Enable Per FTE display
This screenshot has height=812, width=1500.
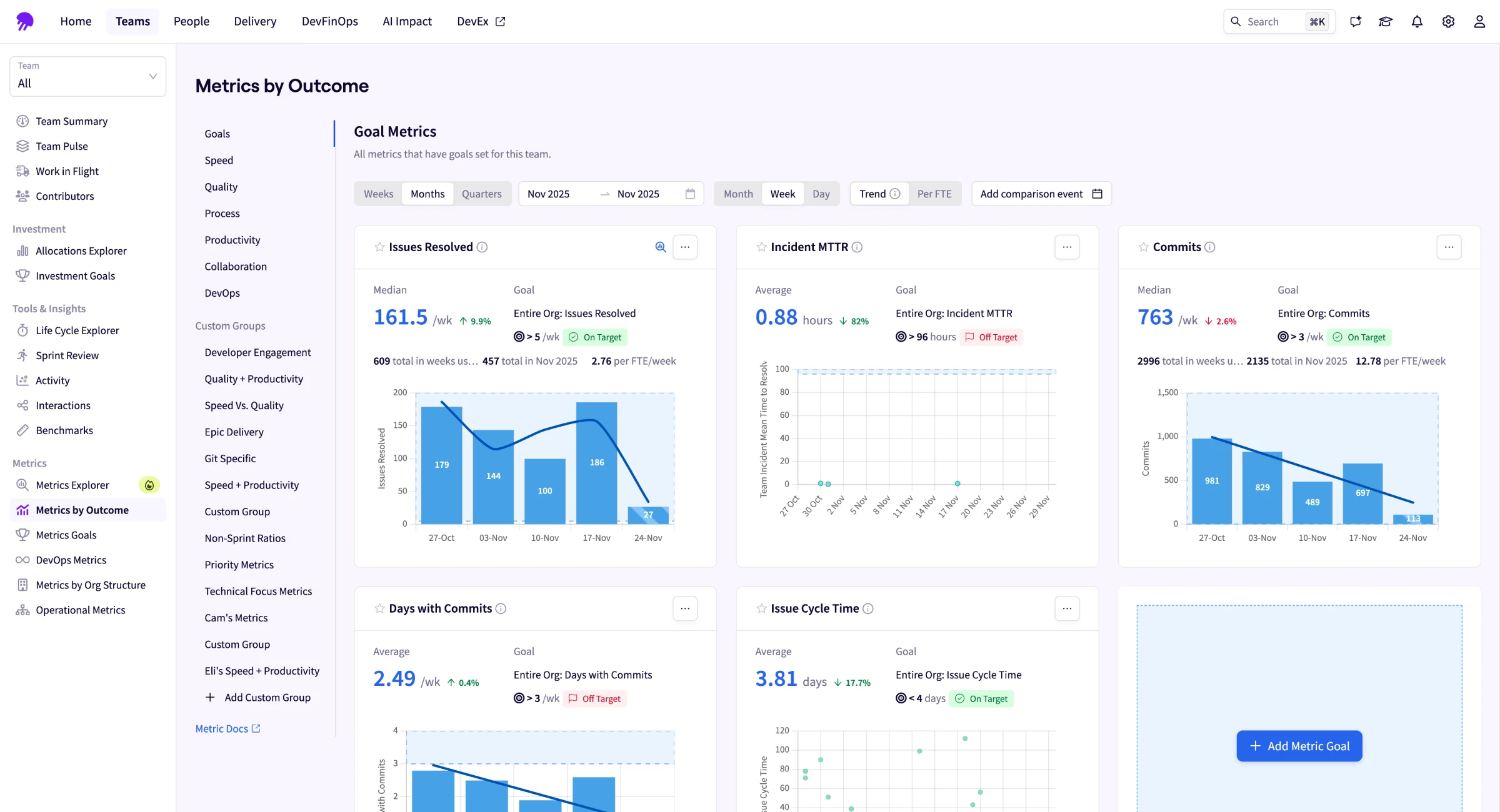935,194
